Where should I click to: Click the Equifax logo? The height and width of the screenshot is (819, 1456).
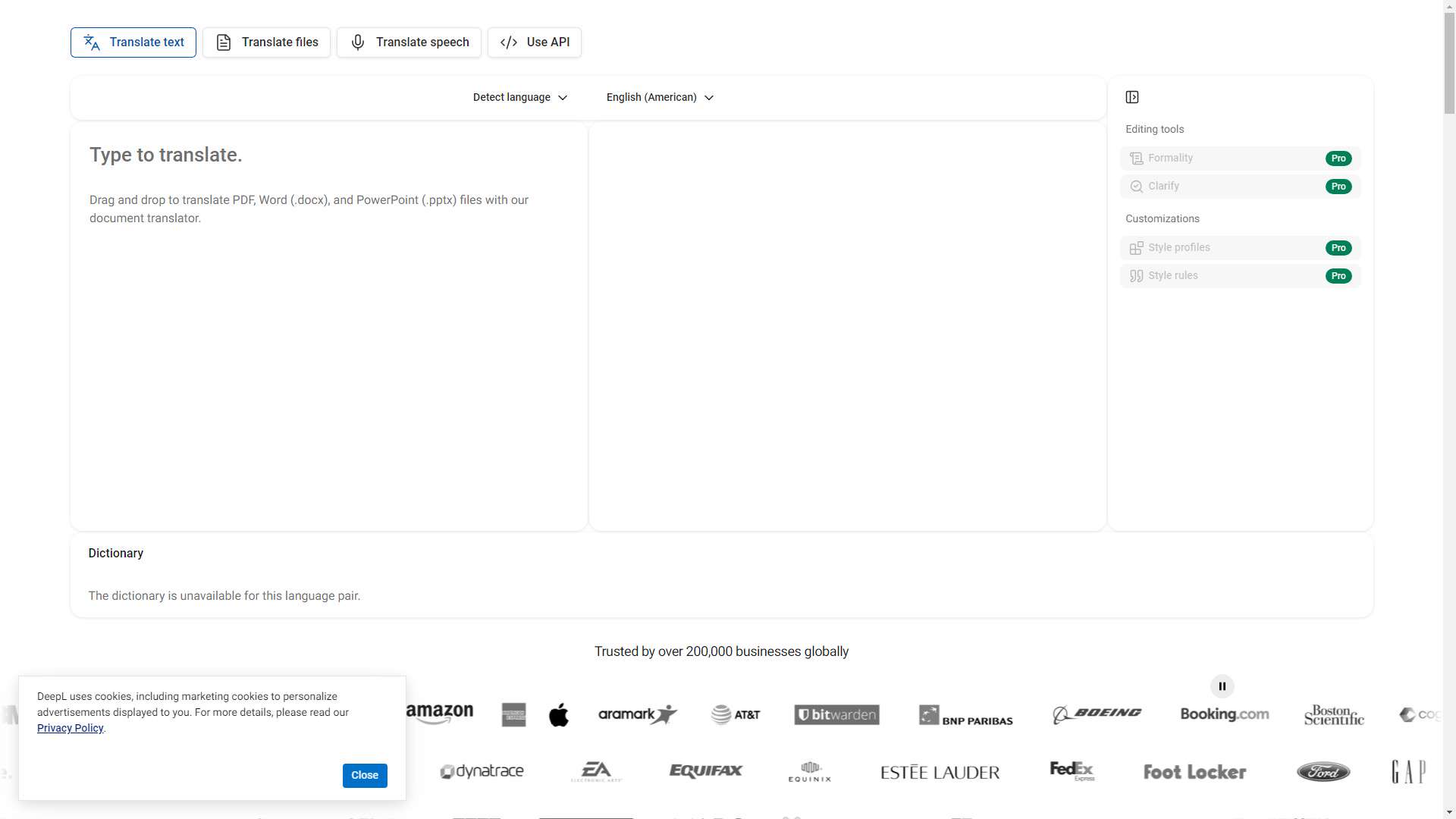coord(706,771)
